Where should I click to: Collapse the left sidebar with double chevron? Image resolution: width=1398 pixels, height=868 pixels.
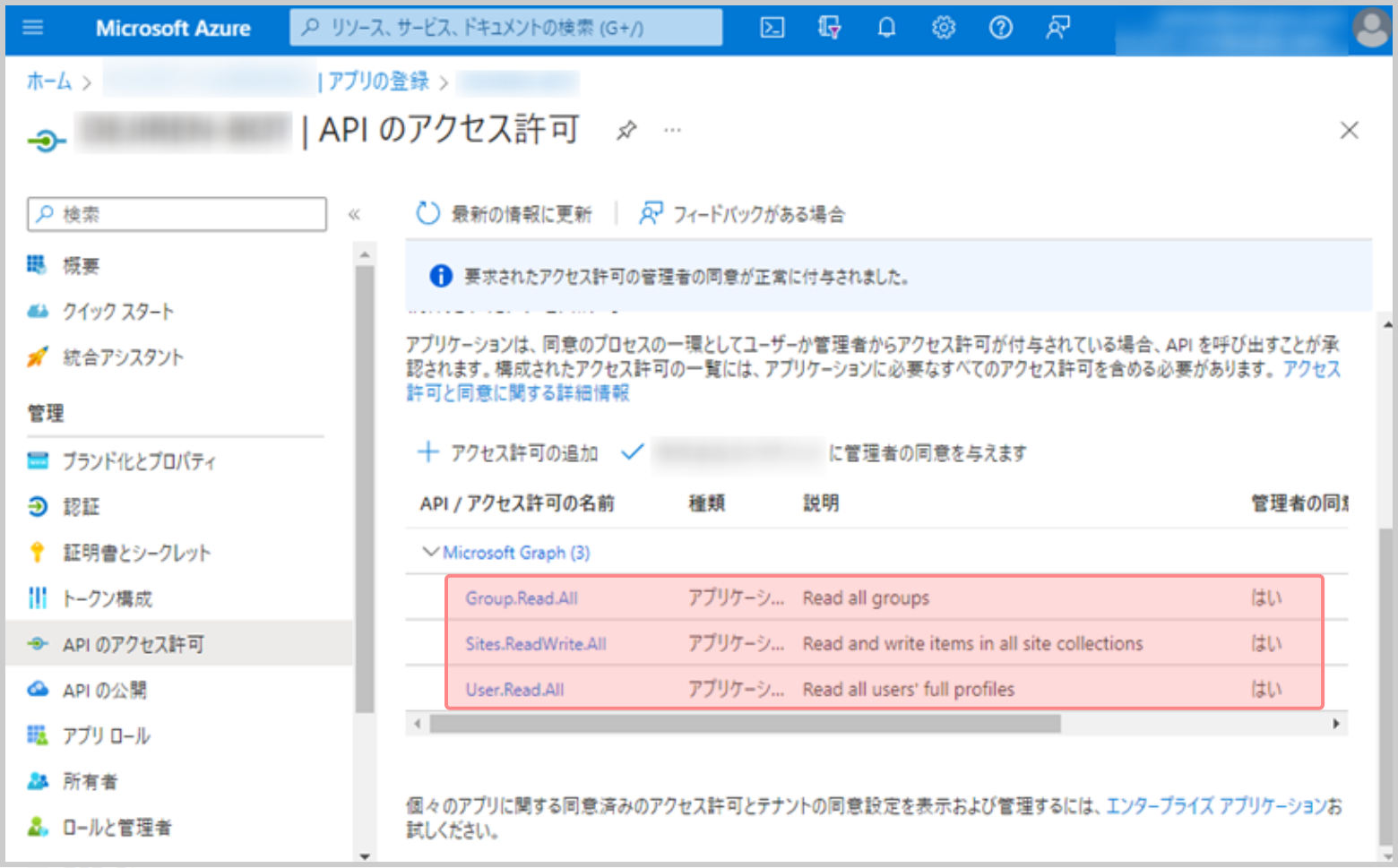(x=354, y=214)
